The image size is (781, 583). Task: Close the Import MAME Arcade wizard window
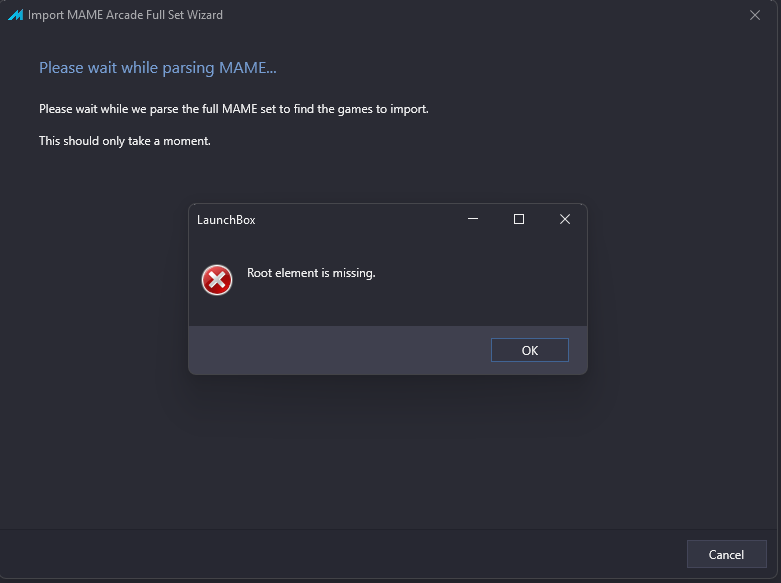coord(755,15)
